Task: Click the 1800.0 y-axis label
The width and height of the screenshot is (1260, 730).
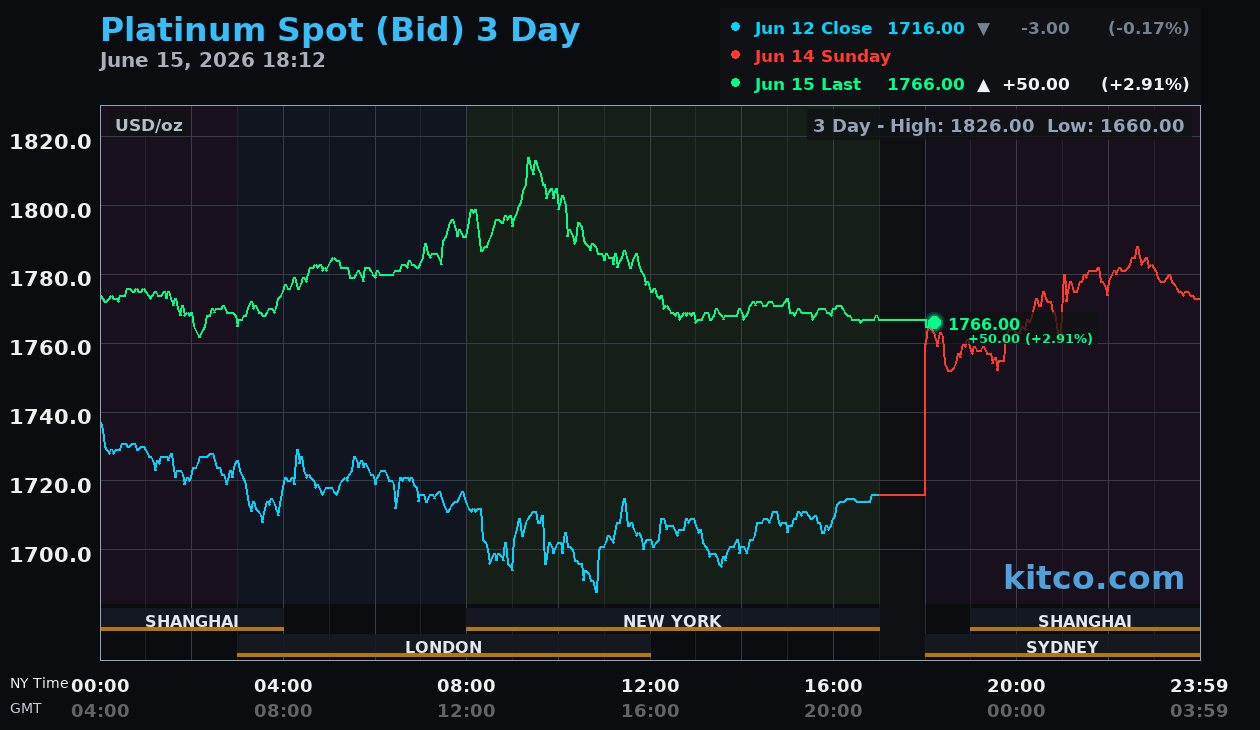Action: [x=50, y=210]
